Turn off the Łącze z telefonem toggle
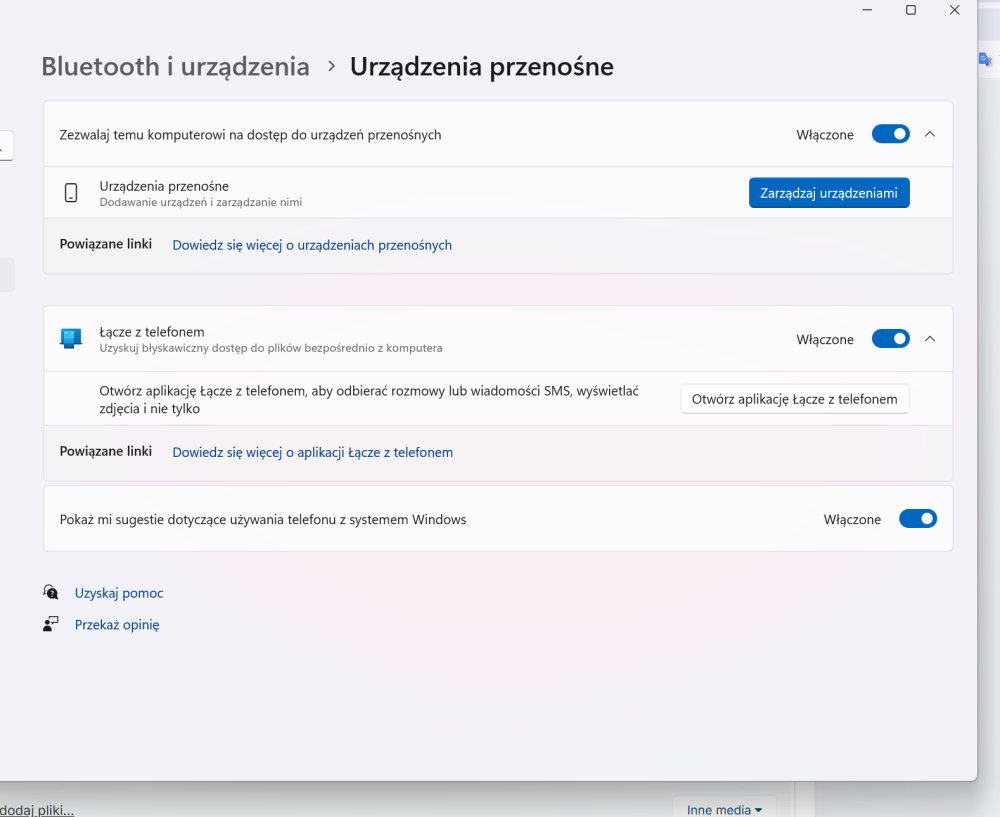This screenshot has height=817, width=1000. pos(890,338)
